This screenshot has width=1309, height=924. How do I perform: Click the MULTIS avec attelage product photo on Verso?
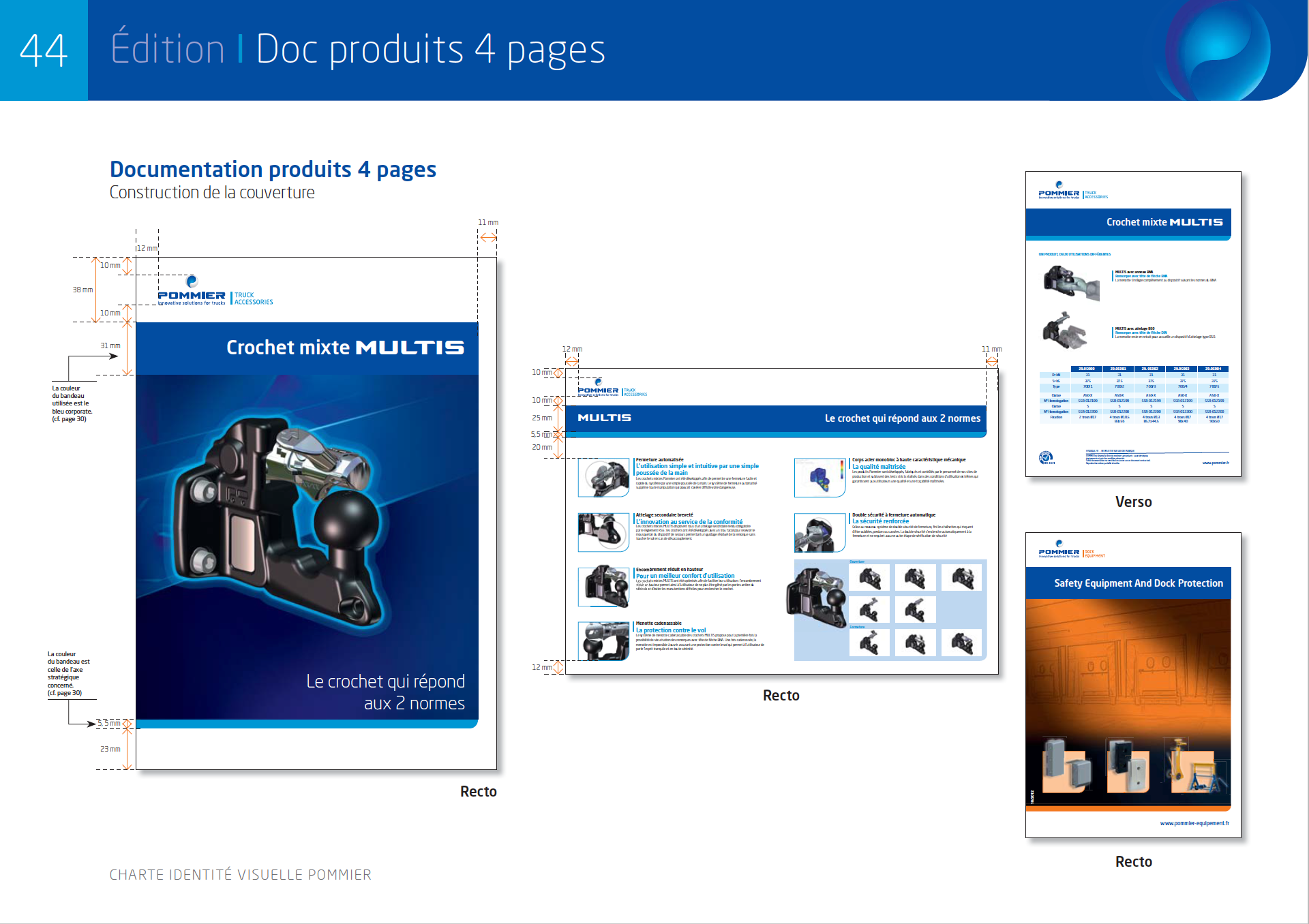(x=1065, y=331)
